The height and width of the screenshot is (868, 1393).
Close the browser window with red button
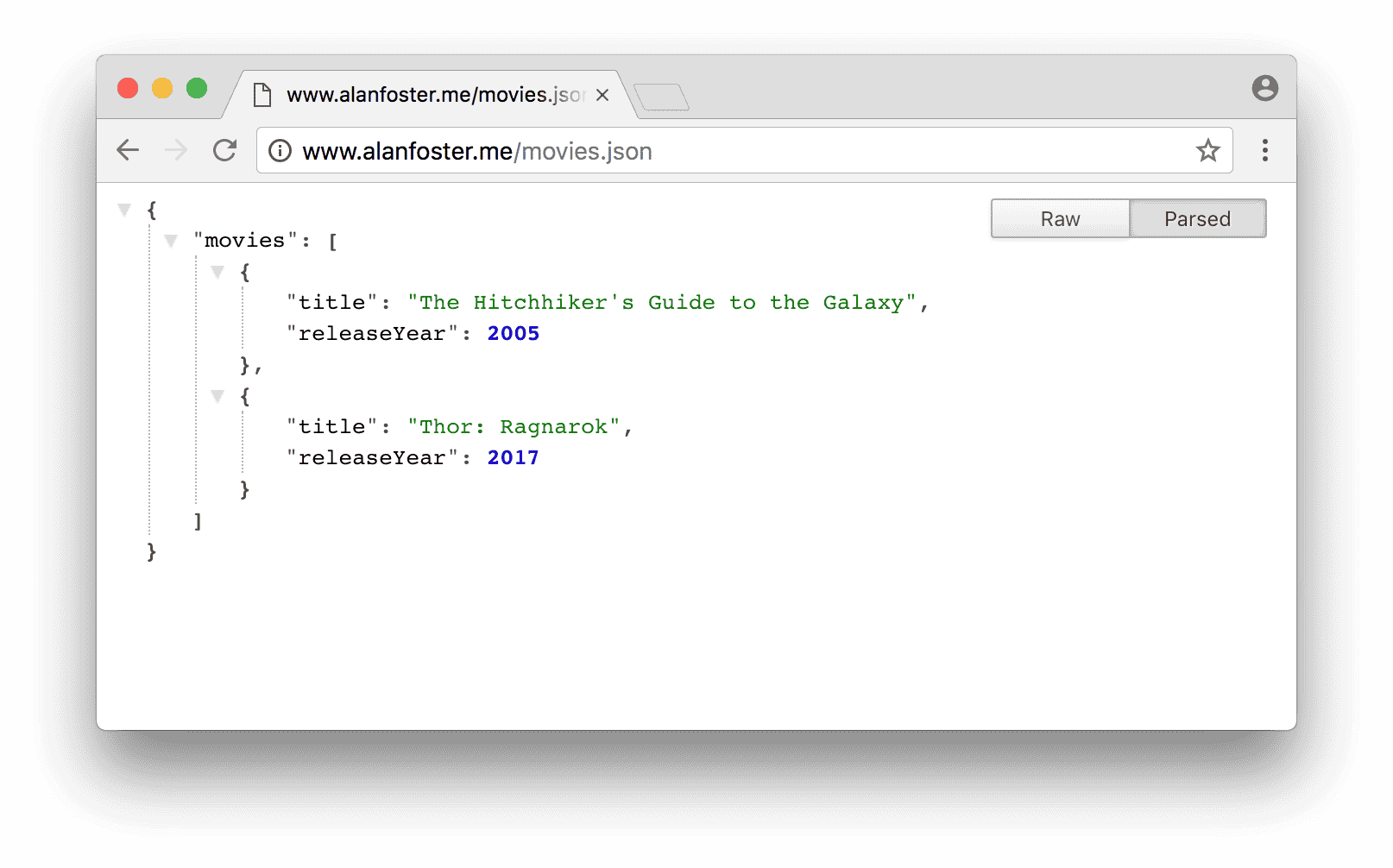coord(128,88)
